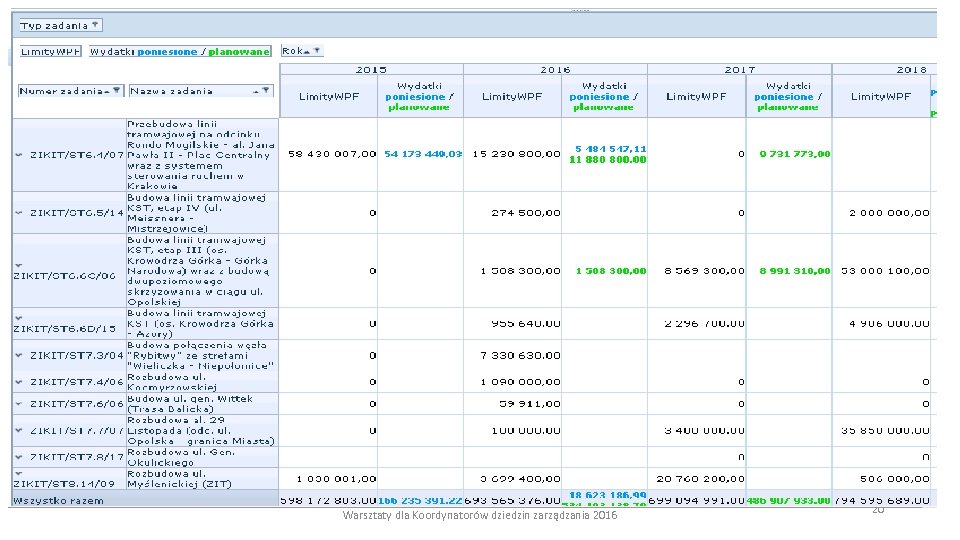Select cell value 2 296 700,00
The height and width of the screenshot is (540, 960).
pyautogui.click(x=705, y=324)
